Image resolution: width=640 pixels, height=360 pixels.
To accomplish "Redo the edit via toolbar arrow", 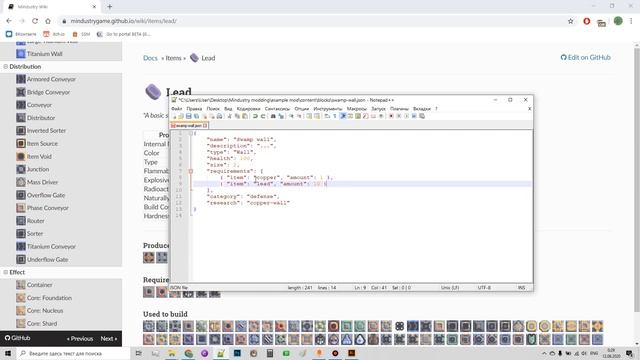I will [263, 116].
